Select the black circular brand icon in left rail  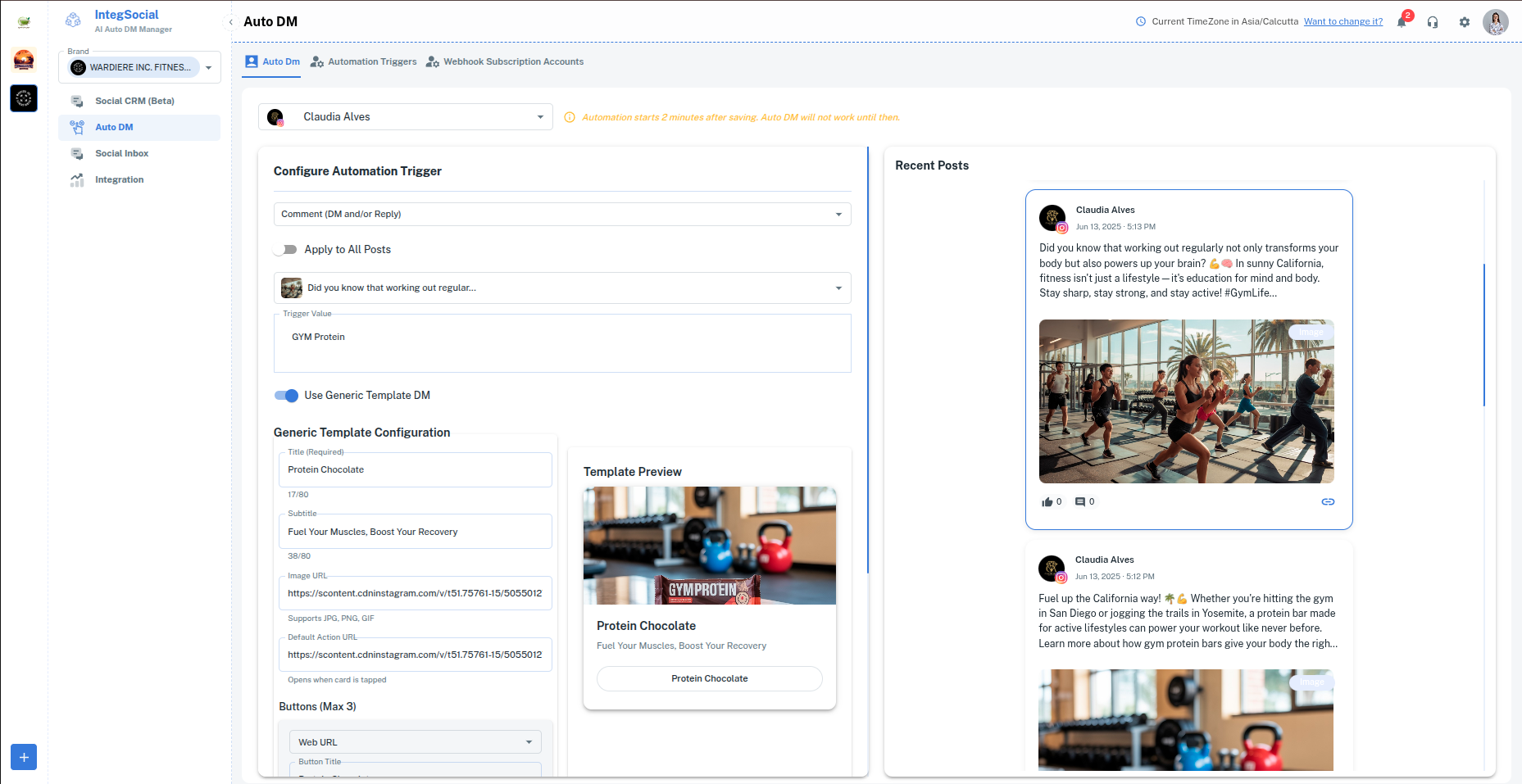point(24,98)
